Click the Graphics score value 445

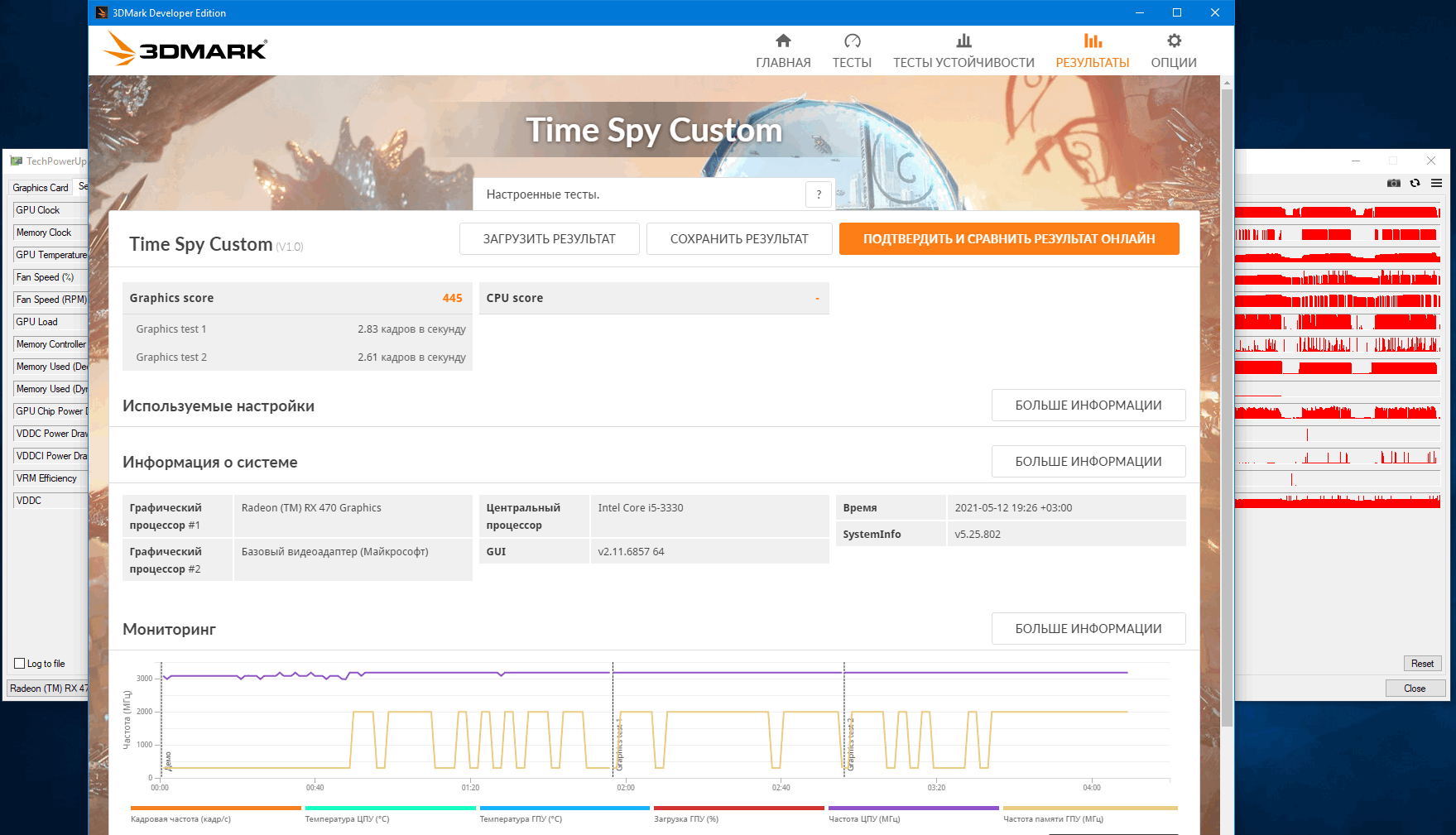click(x=452, y=298)
